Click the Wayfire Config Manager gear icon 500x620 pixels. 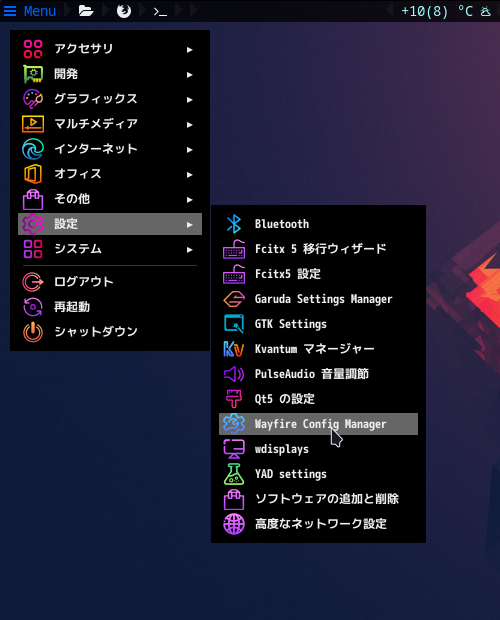(234, 424)
